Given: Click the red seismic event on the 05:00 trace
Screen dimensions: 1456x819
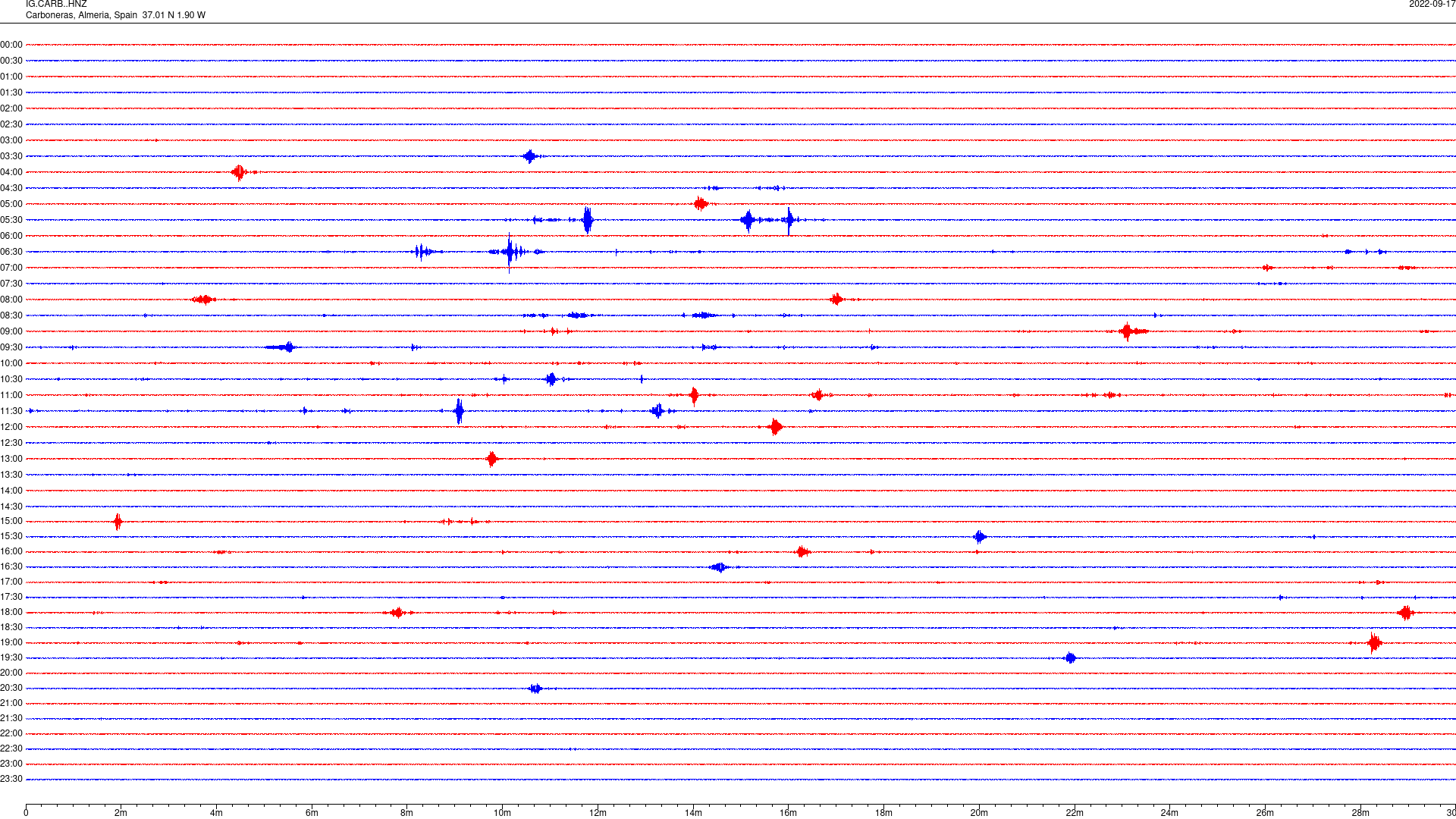Looking at the screenshot, I should click(x=701, y=203).
